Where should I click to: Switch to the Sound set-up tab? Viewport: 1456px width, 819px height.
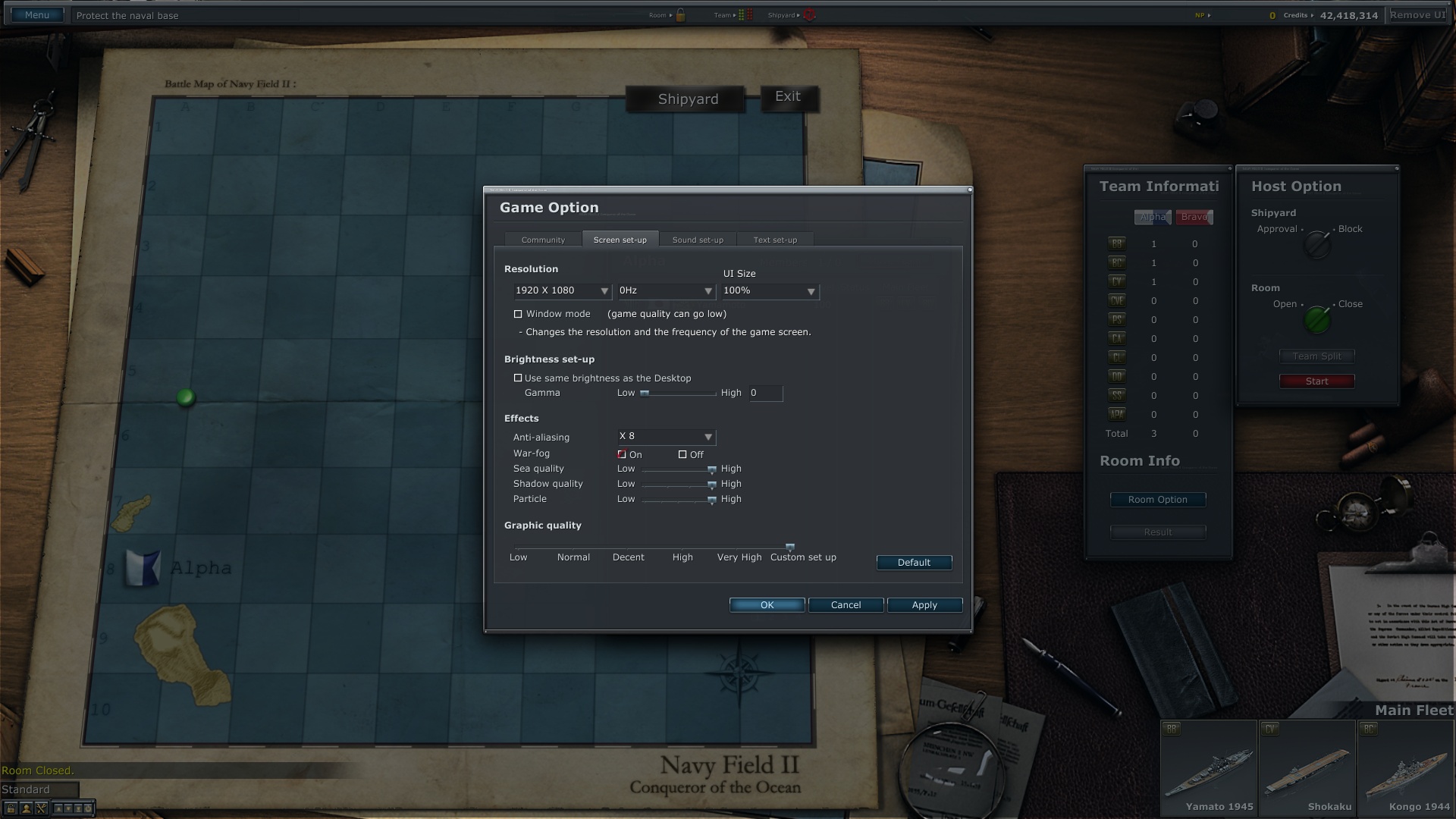(x=698, y=240)
